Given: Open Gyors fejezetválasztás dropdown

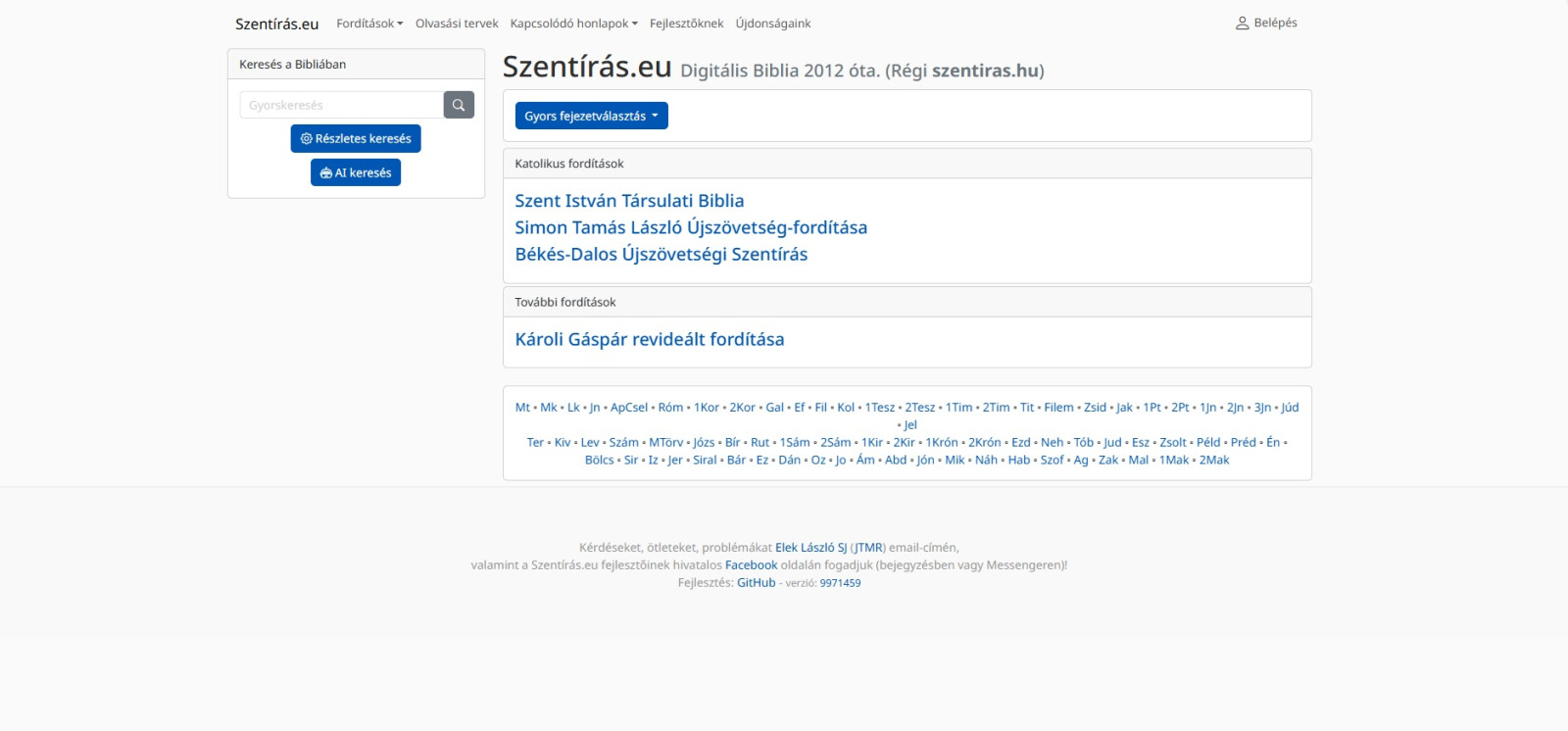Looking at the screenshot, I should [591, 116].
